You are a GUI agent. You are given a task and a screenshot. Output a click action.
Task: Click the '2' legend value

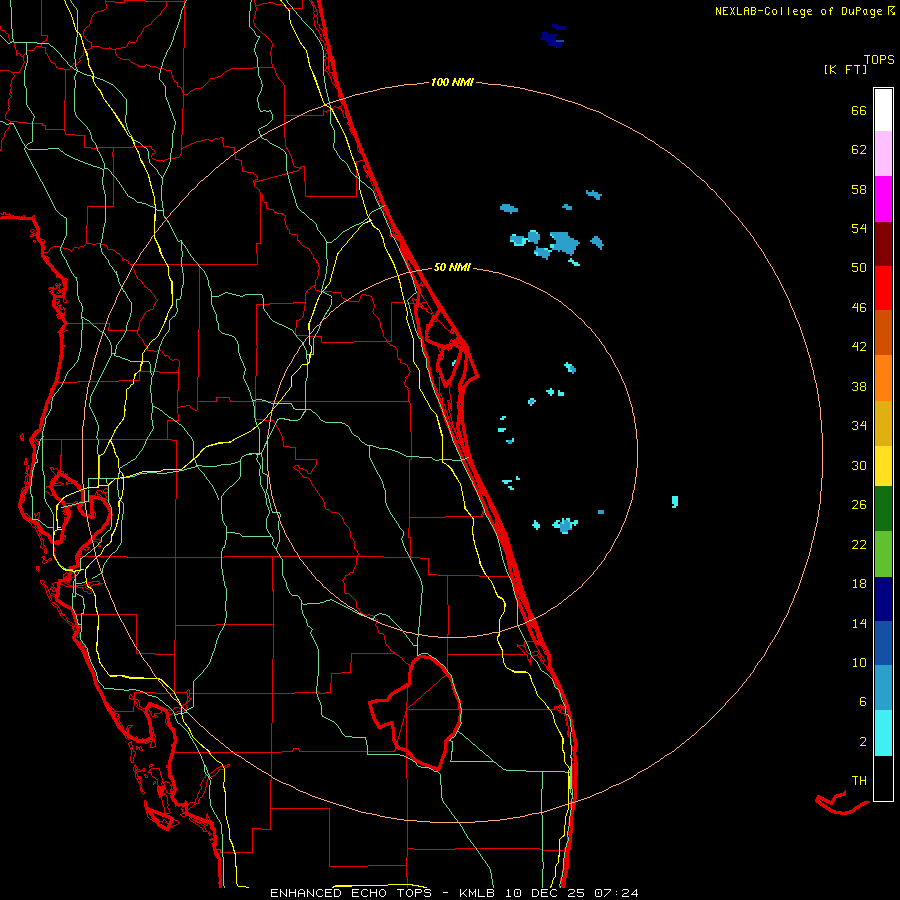863,742
